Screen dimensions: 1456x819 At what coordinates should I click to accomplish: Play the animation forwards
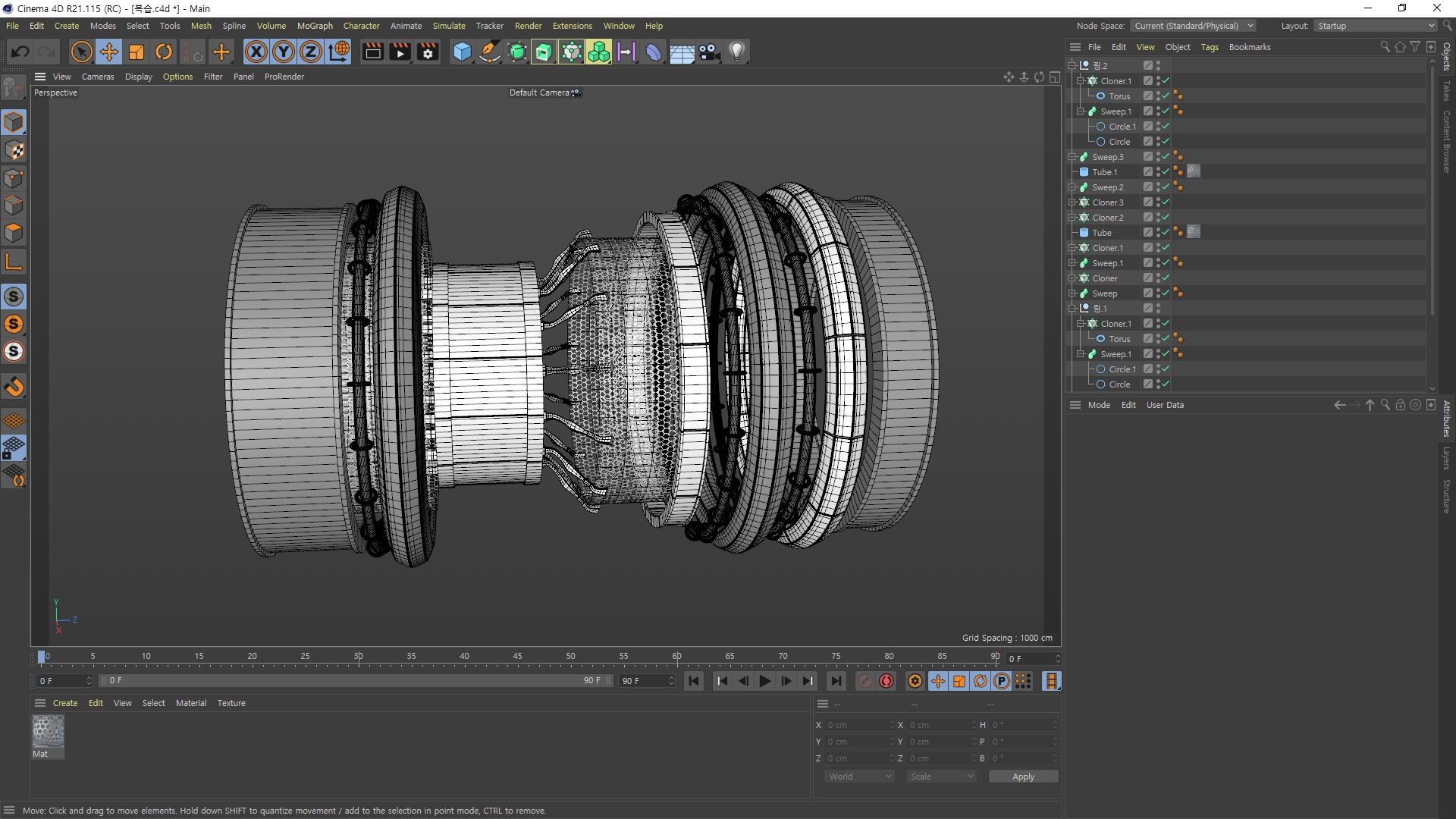click(x=764, y=681)
